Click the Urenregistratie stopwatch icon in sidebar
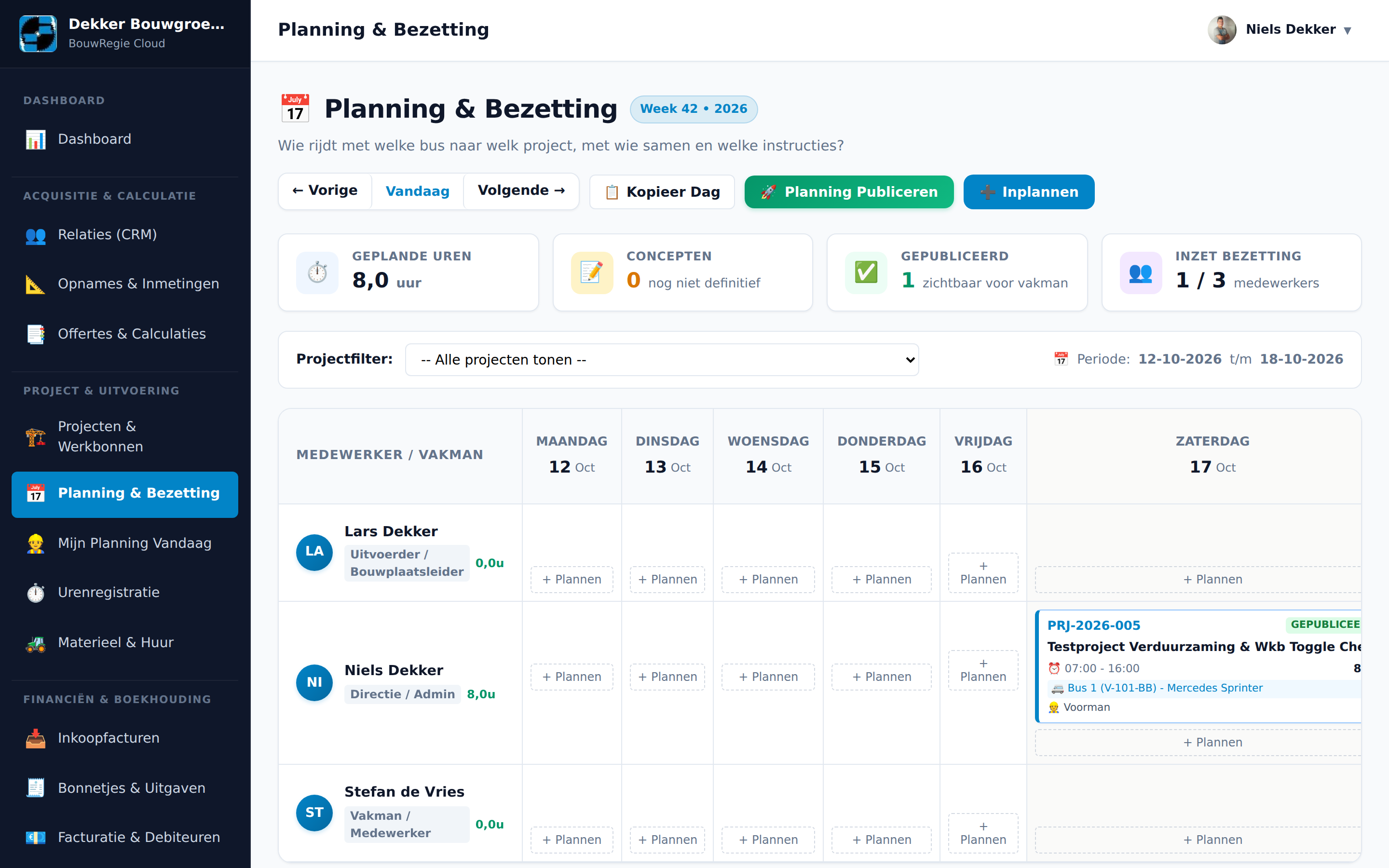The image size is (1389, 868). coord(36,593)
